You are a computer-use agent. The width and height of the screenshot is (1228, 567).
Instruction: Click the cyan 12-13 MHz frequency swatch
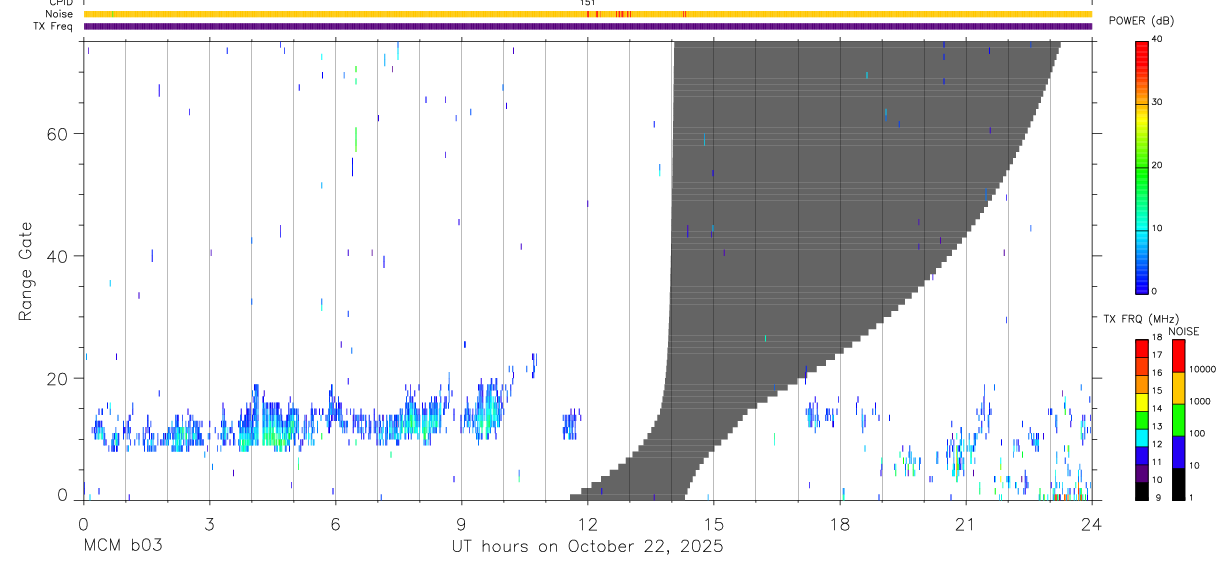click(1142, 438)
